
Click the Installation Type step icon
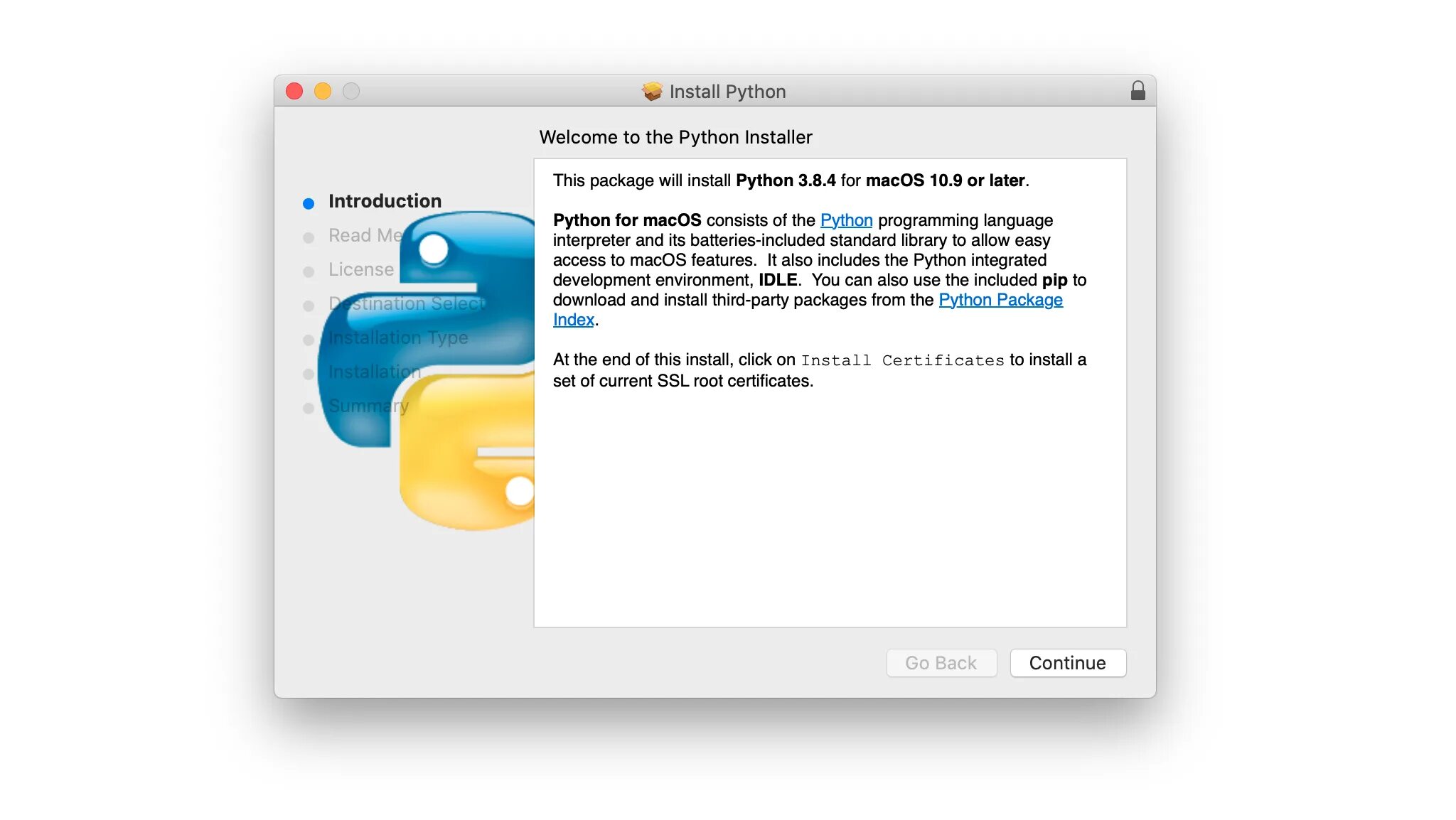coord(309,337)
